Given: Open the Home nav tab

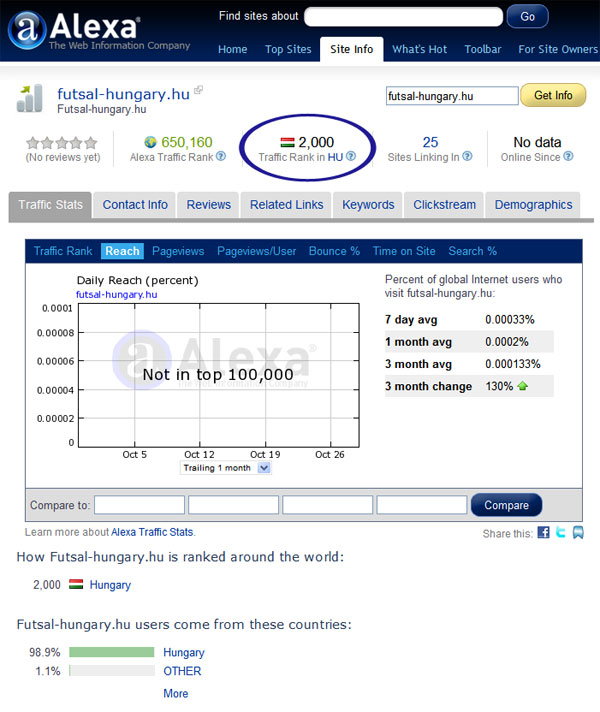Looking at the screenshot, I should tap(233, 49).
